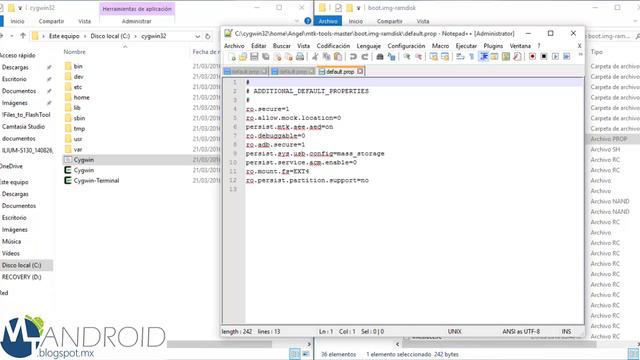Image resolution: width=640 pixels, height=360 pixels.
Task: Close the active default.prop tab
Action: [x=360, y=71]
